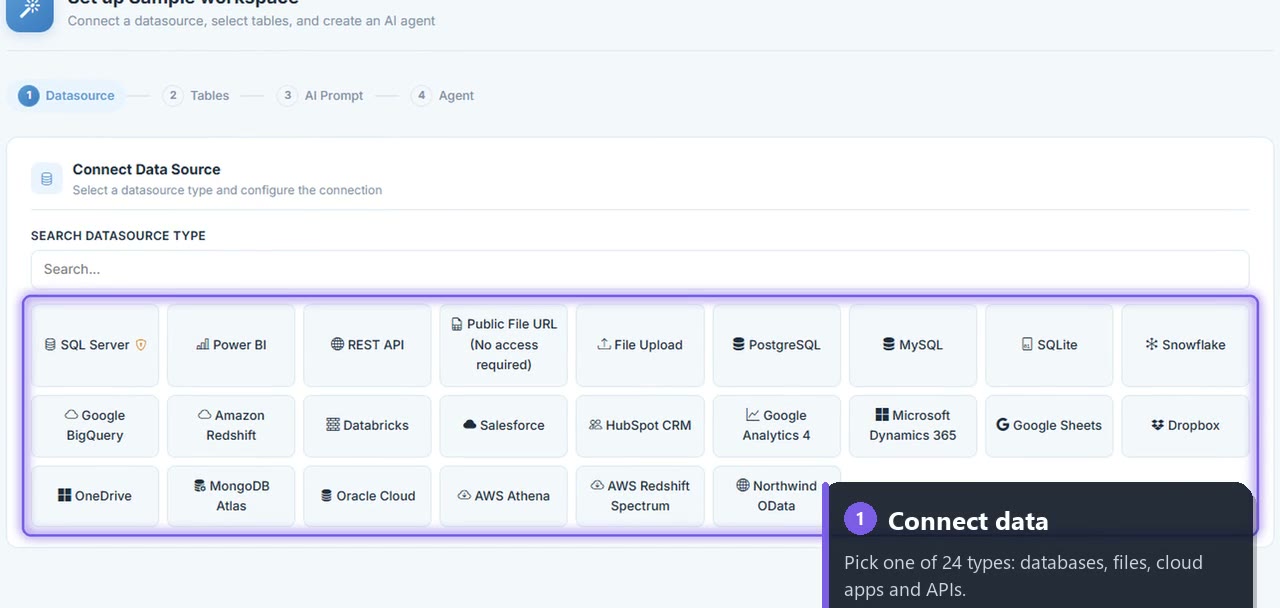Click the cloud icon on Google BigQuery

pos(71,415)
